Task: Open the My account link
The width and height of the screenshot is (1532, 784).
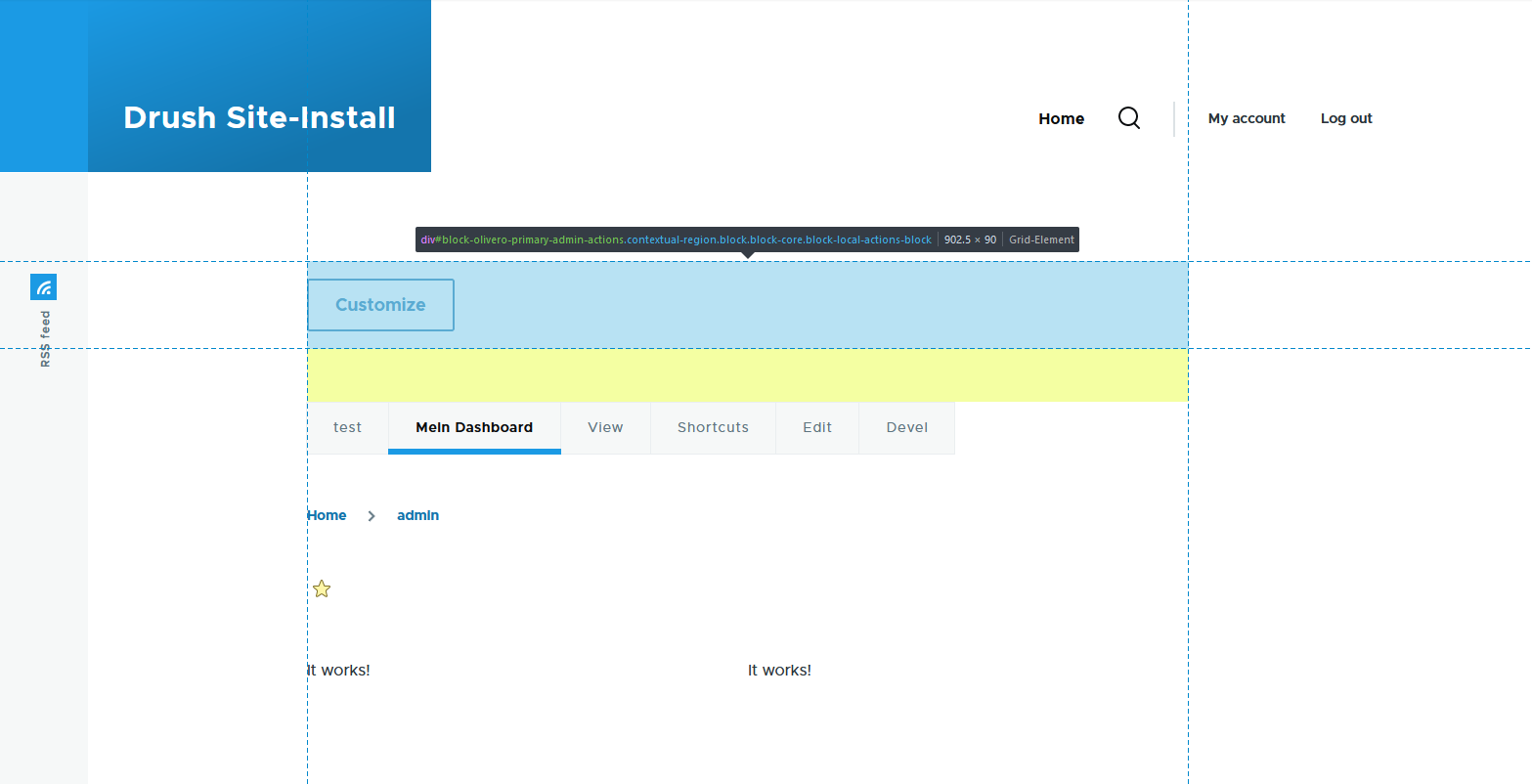Action: [1247, 117]
